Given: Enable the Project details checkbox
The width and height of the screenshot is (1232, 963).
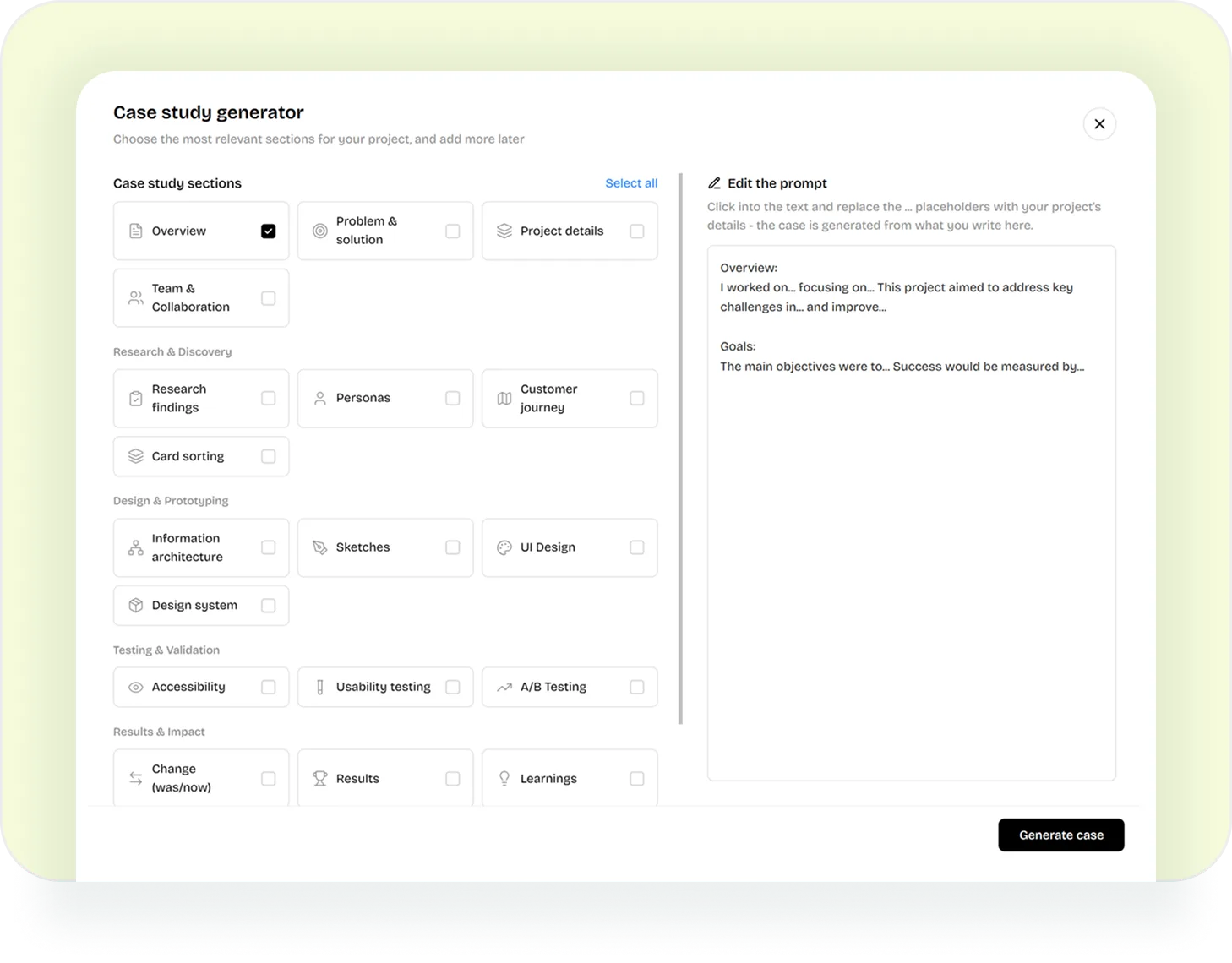Looking at the screenshot, I should [637, 231].
